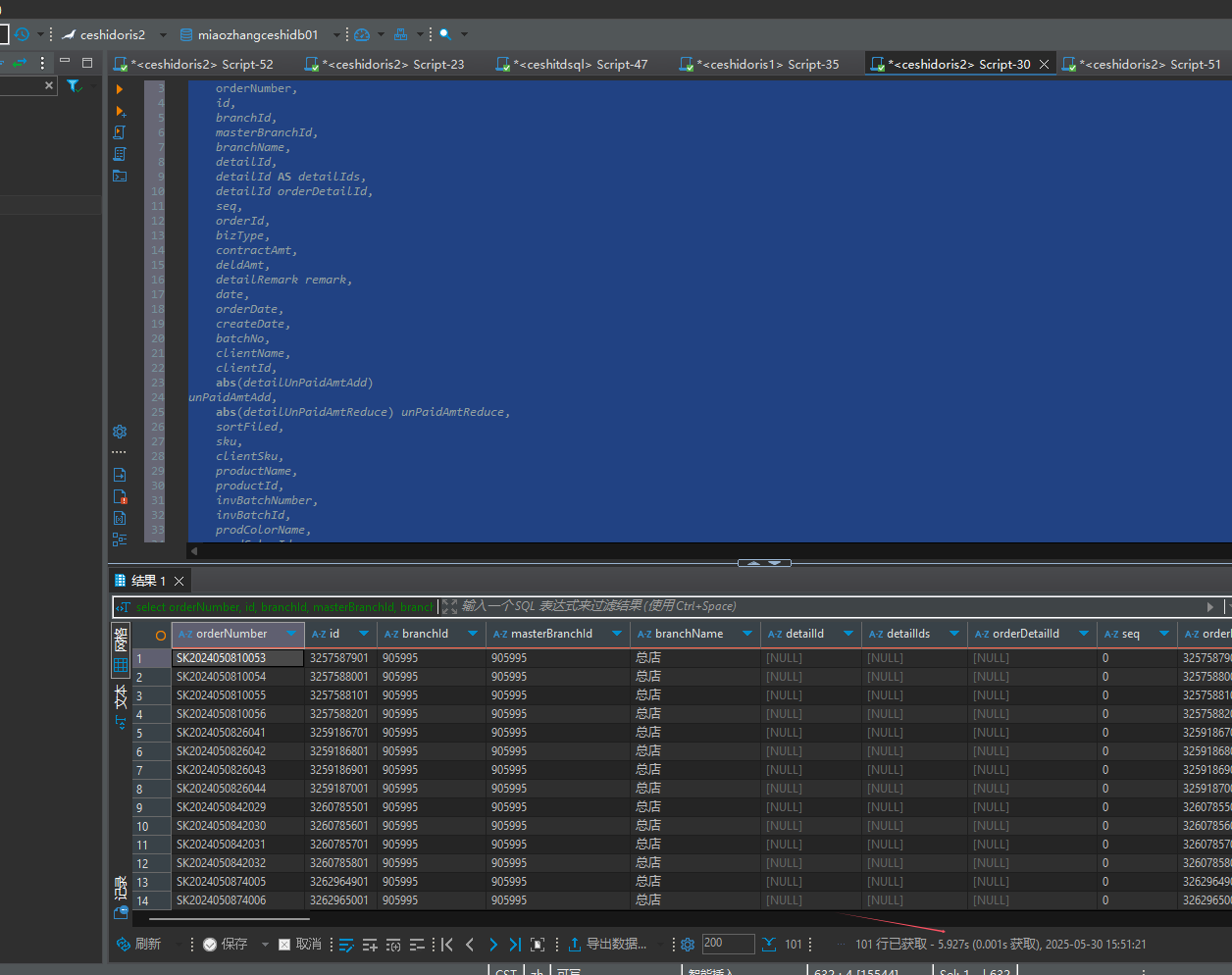1232x975 pixels.
Task: Delete current row in results toolbar
Action: [417, 945]
